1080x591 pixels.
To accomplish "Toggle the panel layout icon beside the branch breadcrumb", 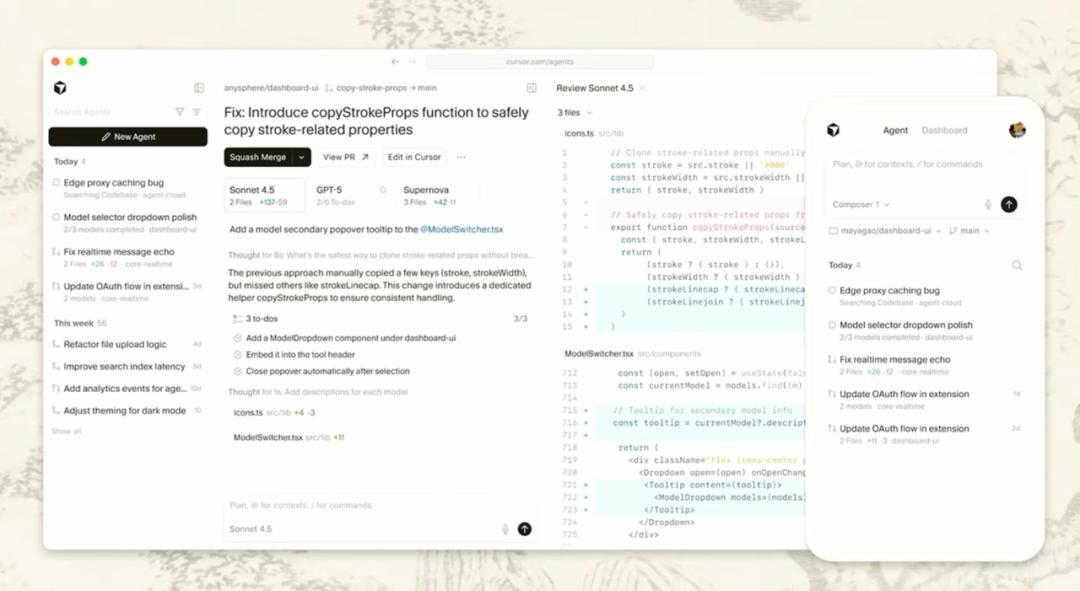I will pyautogui.click(x=531, y=87).
